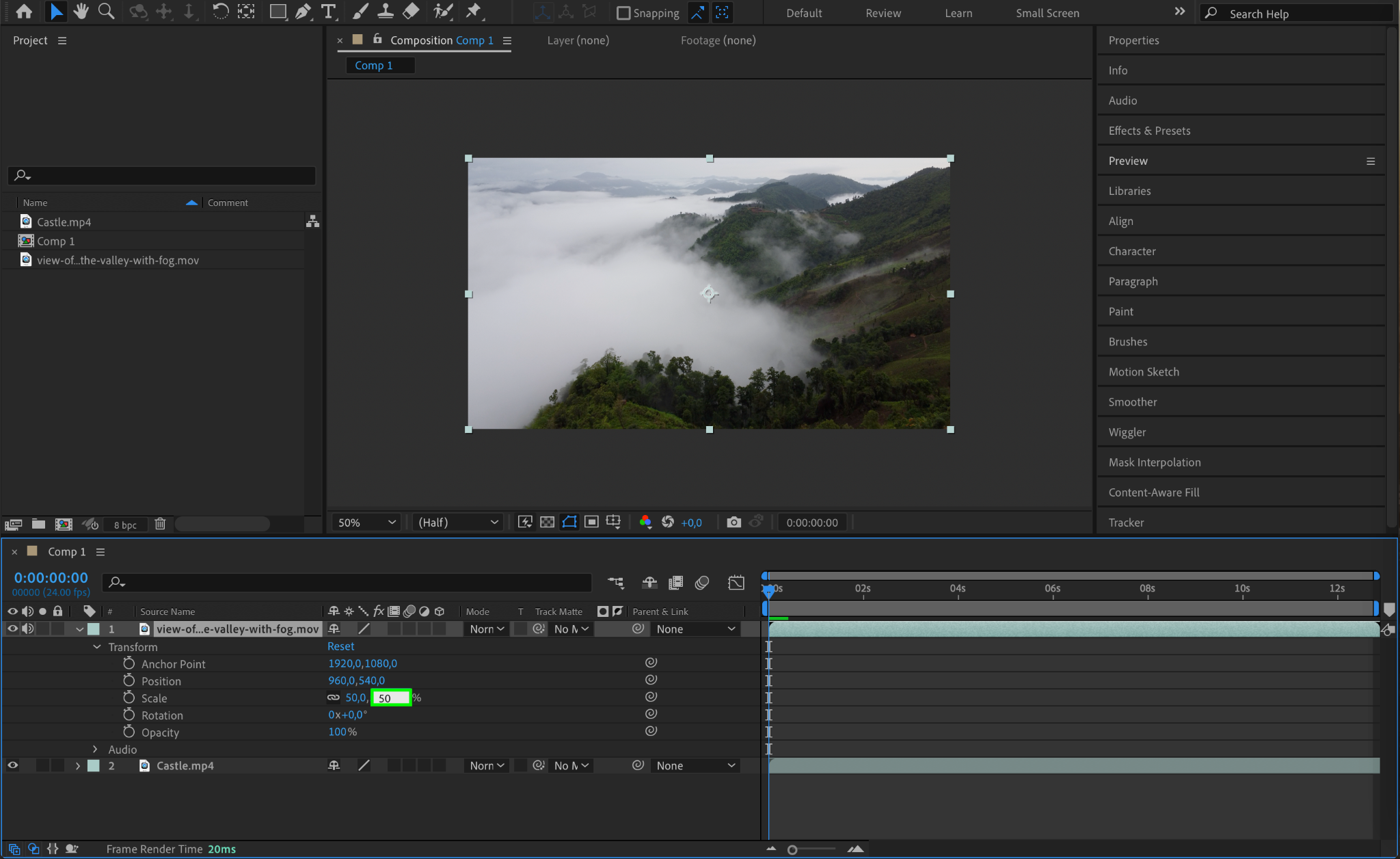Mute audio of view-of-valley layer
Image resolution: width=1400 pixels, height=859 pixels.
[27, 629]
